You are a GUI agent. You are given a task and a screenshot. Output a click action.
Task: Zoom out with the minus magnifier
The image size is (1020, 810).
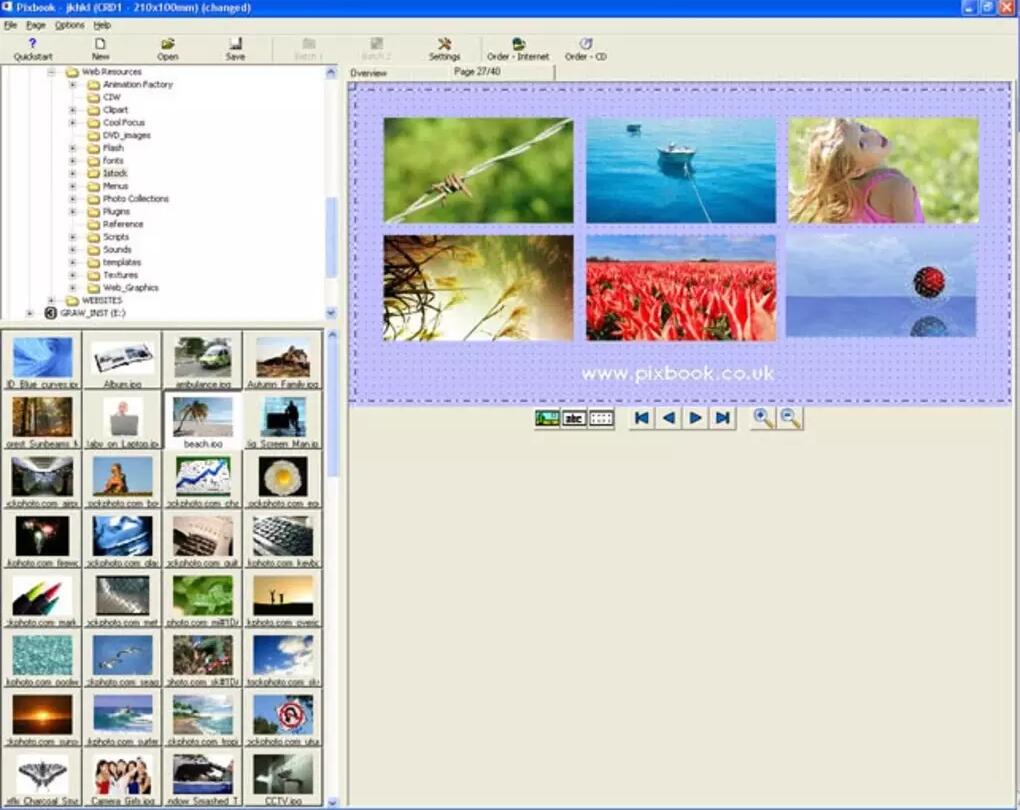click(x=790, y=419)
